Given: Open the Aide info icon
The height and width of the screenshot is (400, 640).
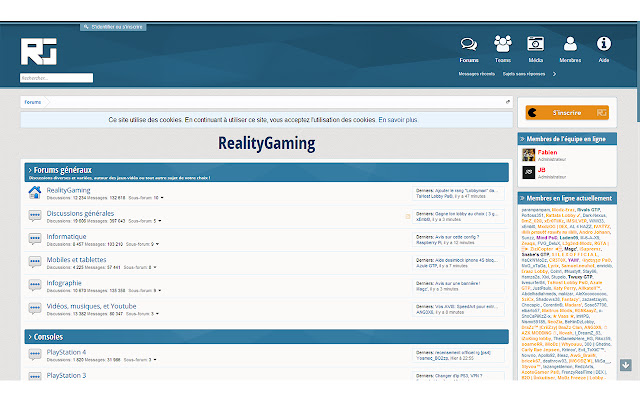Looking at the screenshot, I should [604, 44].
